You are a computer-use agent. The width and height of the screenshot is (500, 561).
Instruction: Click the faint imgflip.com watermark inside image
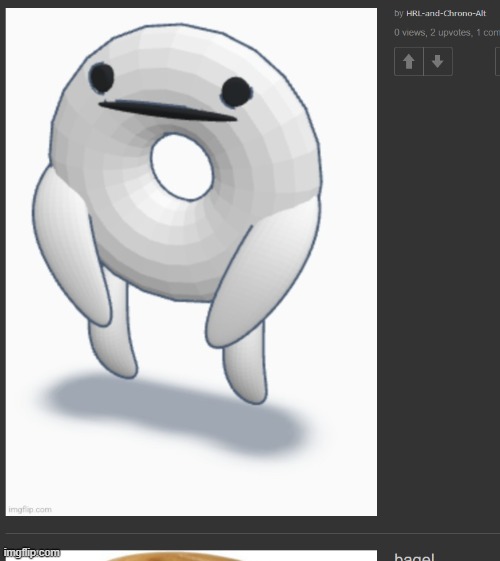pyautogui.click(x=30, y=509)
